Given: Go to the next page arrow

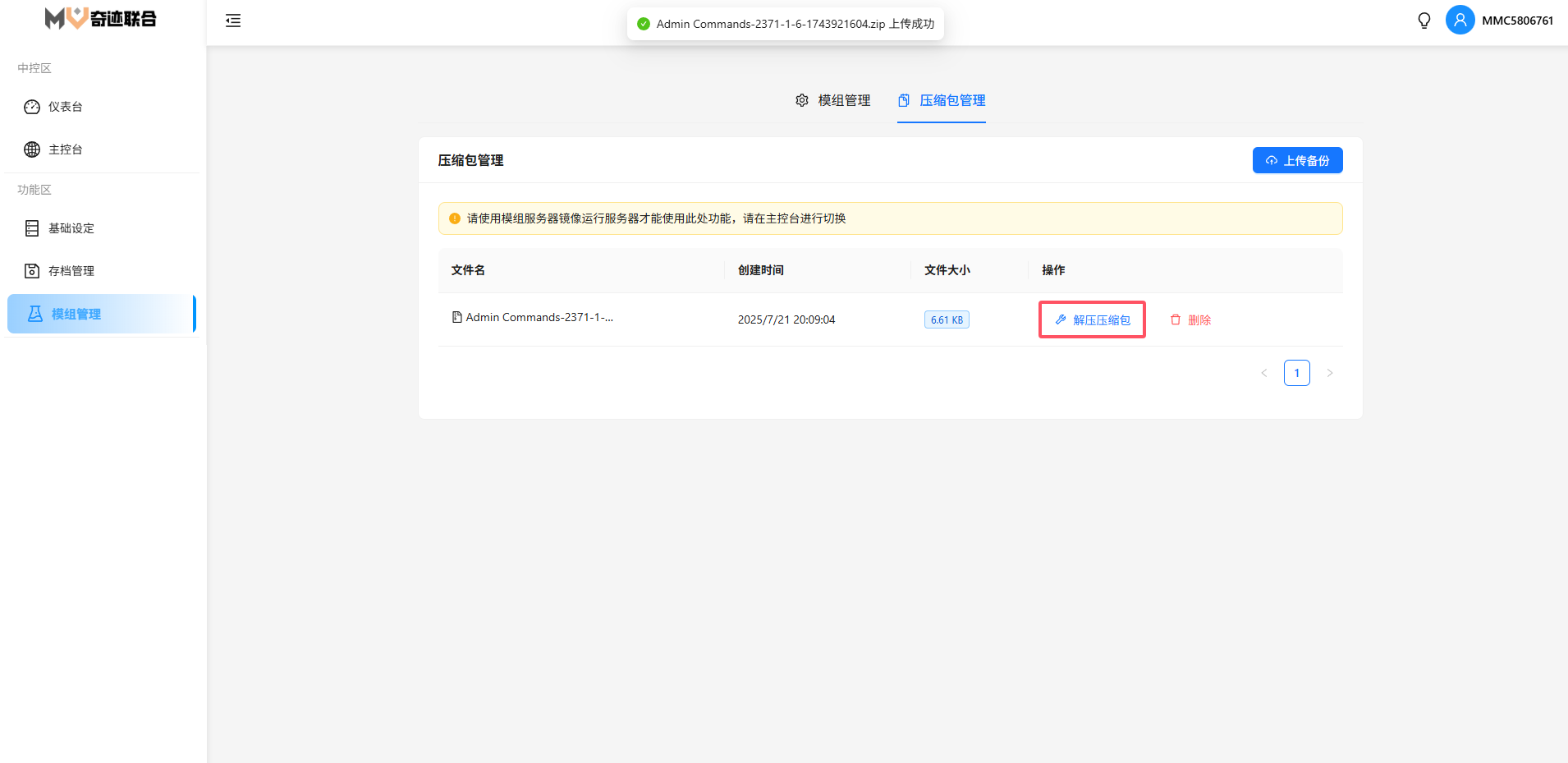Looking at the screenshot, I should (1330, 373).
